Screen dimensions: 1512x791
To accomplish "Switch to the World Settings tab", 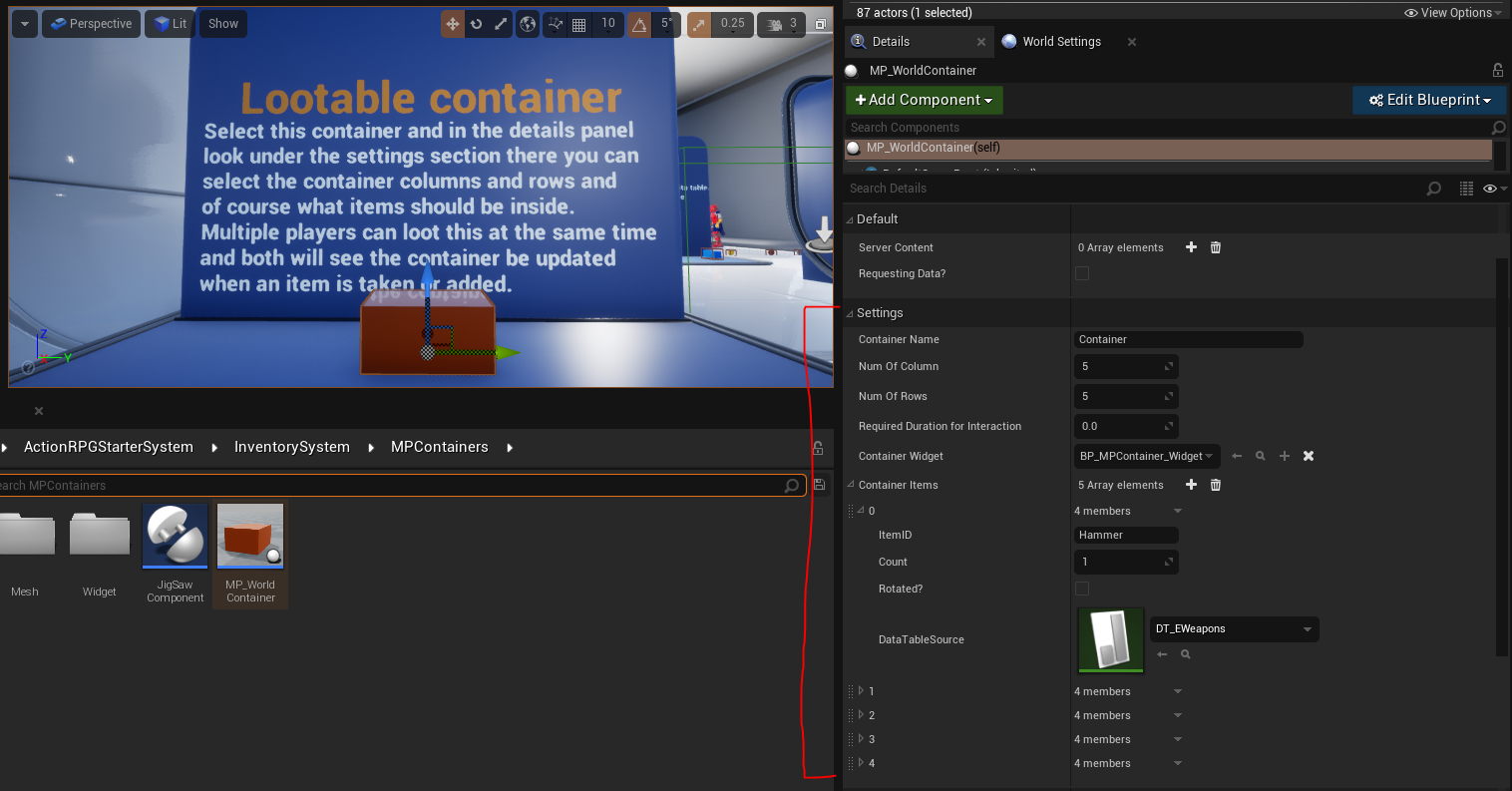I will click(1062, 42).
